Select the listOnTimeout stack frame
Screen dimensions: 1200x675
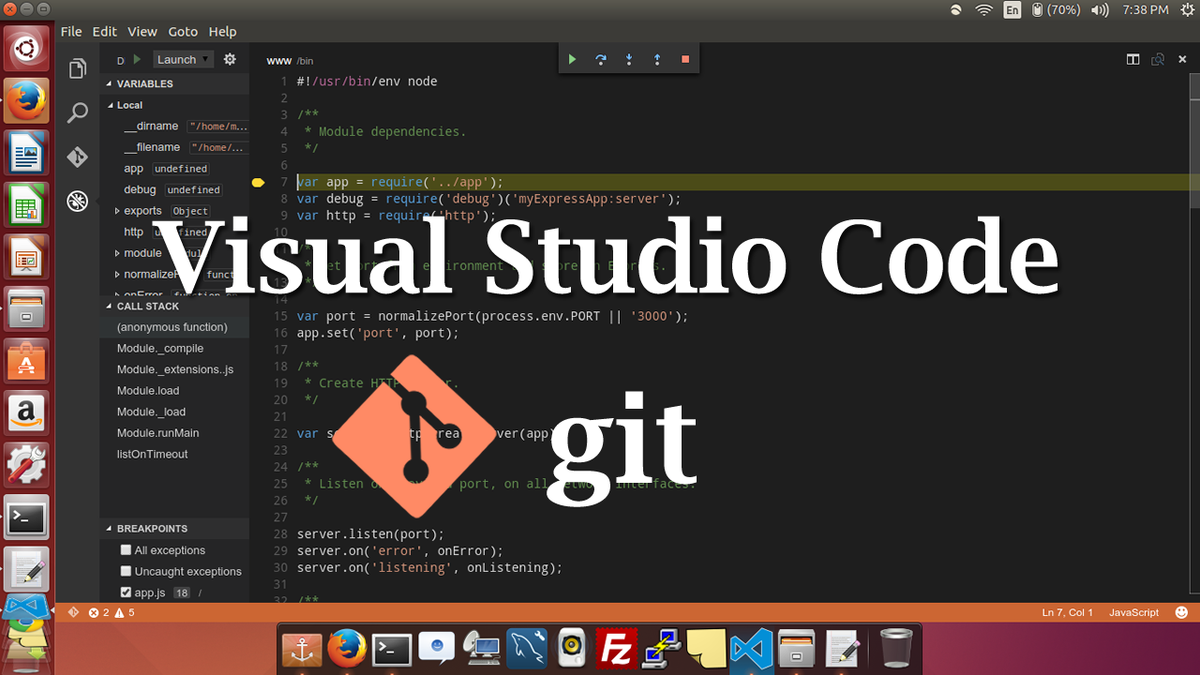coord(174,454)
